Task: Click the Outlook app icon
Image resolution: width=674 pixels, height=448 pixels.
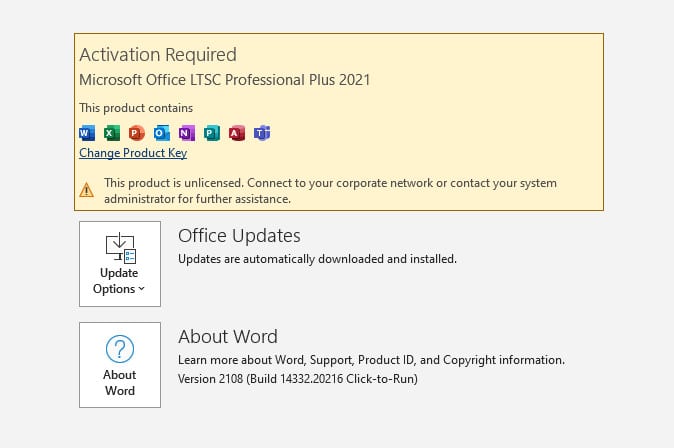Action: pyautogui.click(x=162, y=133)
